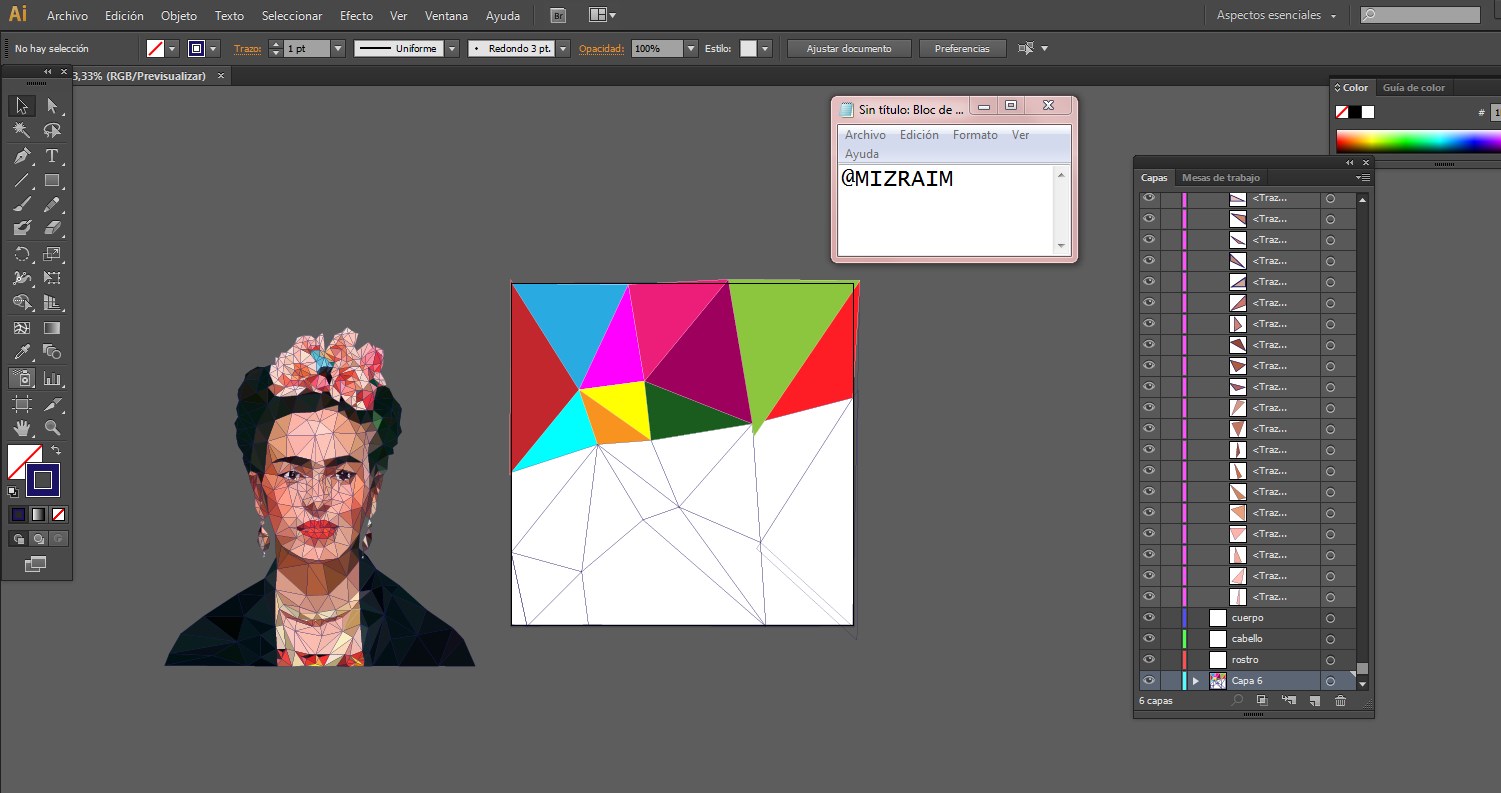Image resolution: width=1501 pixels, height=793 pixels.
Task: Select the Zoom magnifier tool
Action: (x=52, y=428)
